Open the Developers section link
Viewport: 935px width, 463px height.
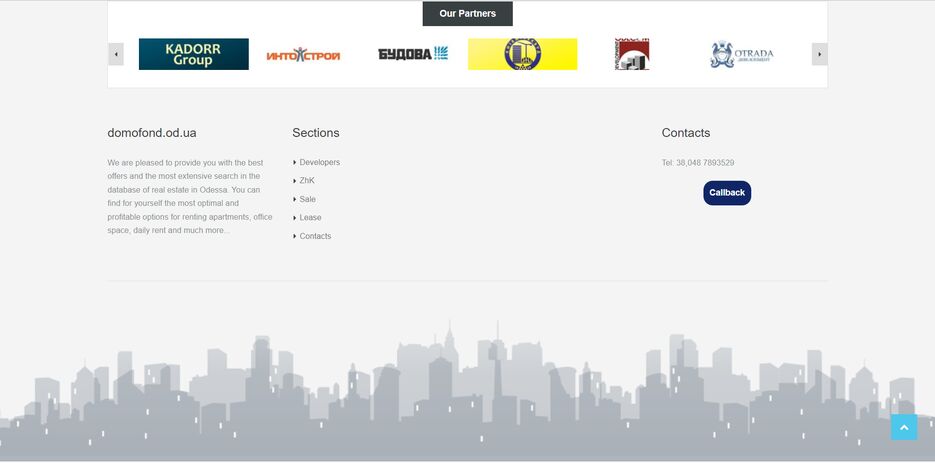click(x=319, y=162)
